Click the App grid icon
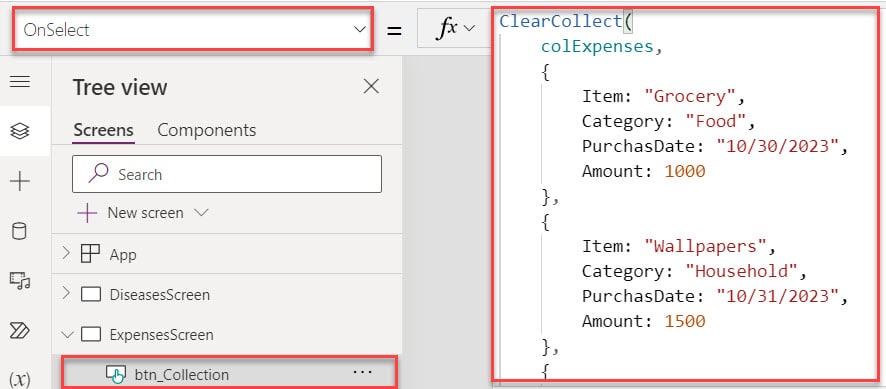 (x=90, y=254)
